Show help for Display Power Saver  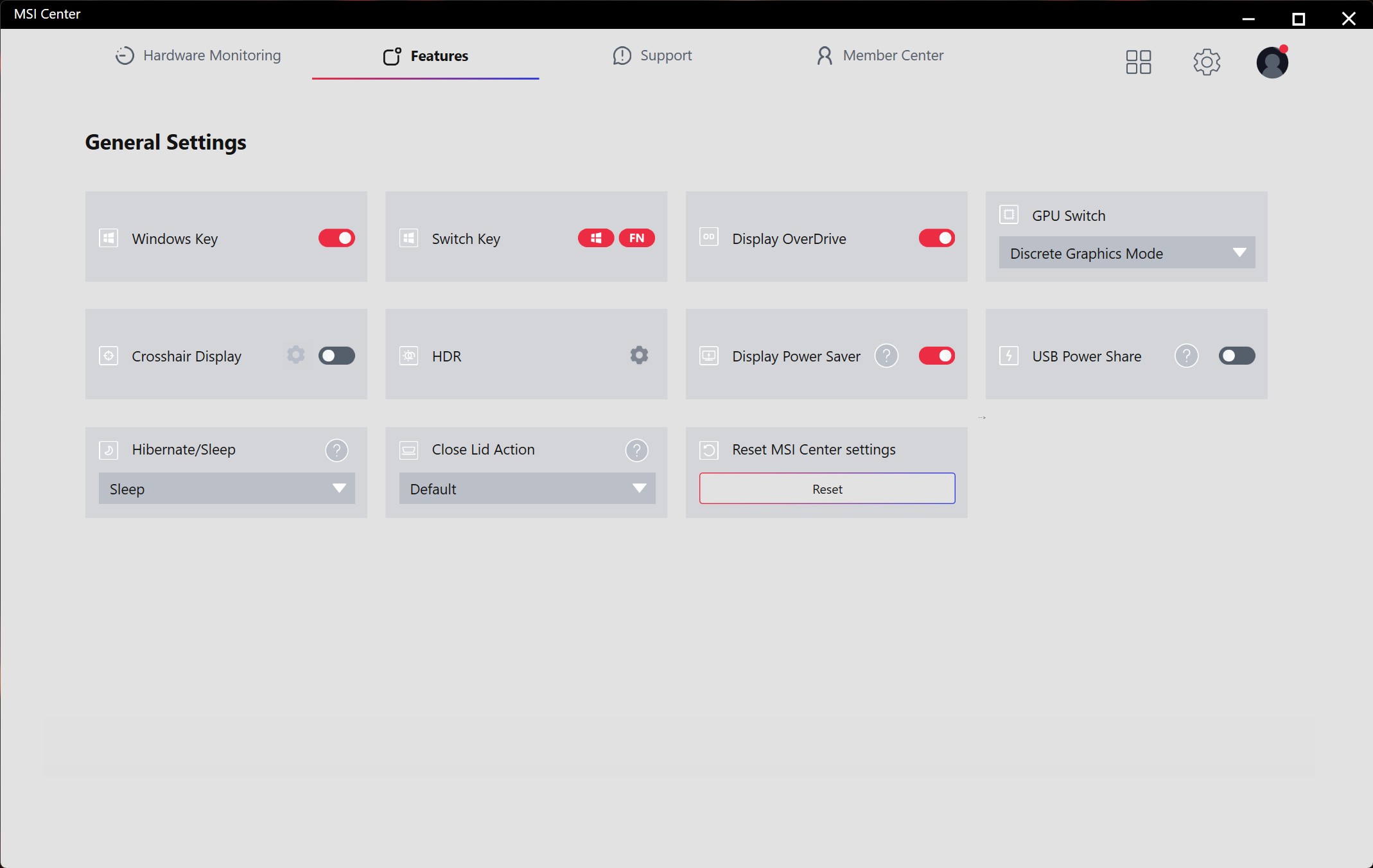[886, 356]
